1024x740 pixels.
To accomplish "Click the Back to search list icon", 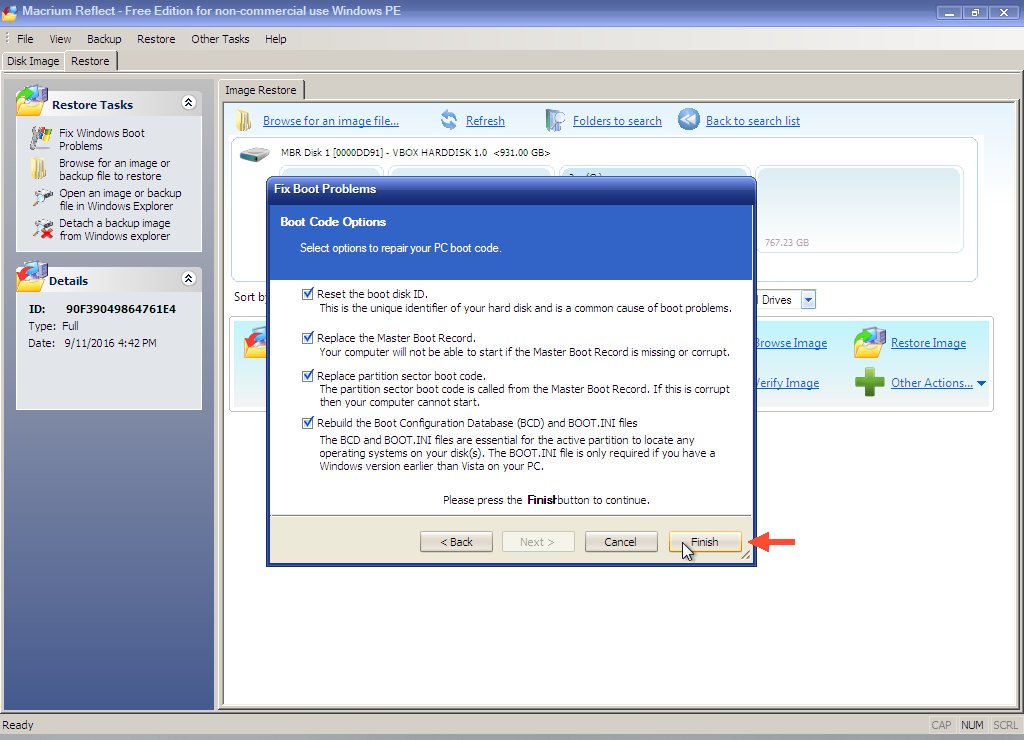I will (x=688, y=120).
